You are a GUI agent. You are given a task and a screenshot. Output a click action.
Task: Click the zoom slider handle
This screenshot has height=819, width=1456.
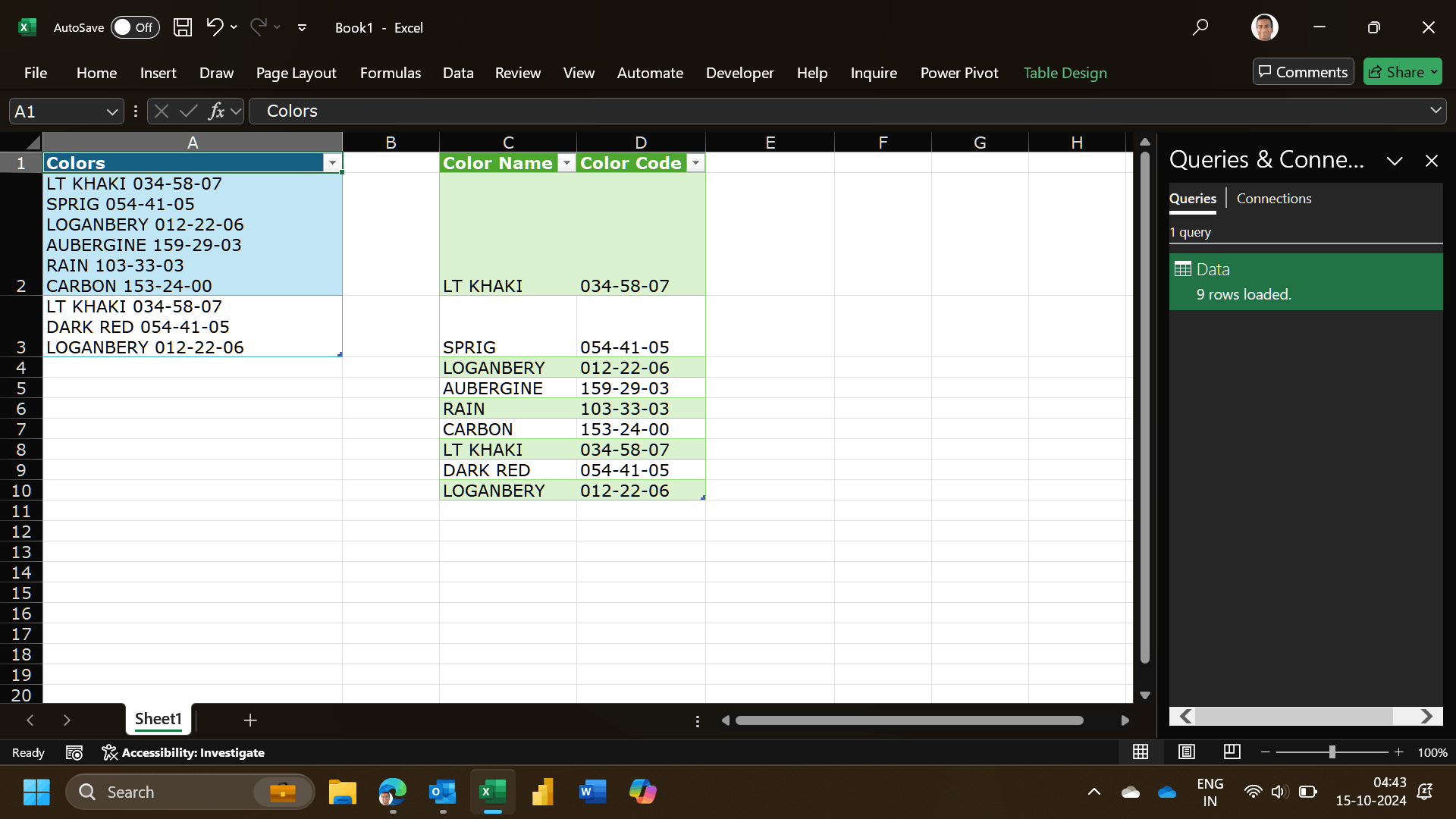1332,752
